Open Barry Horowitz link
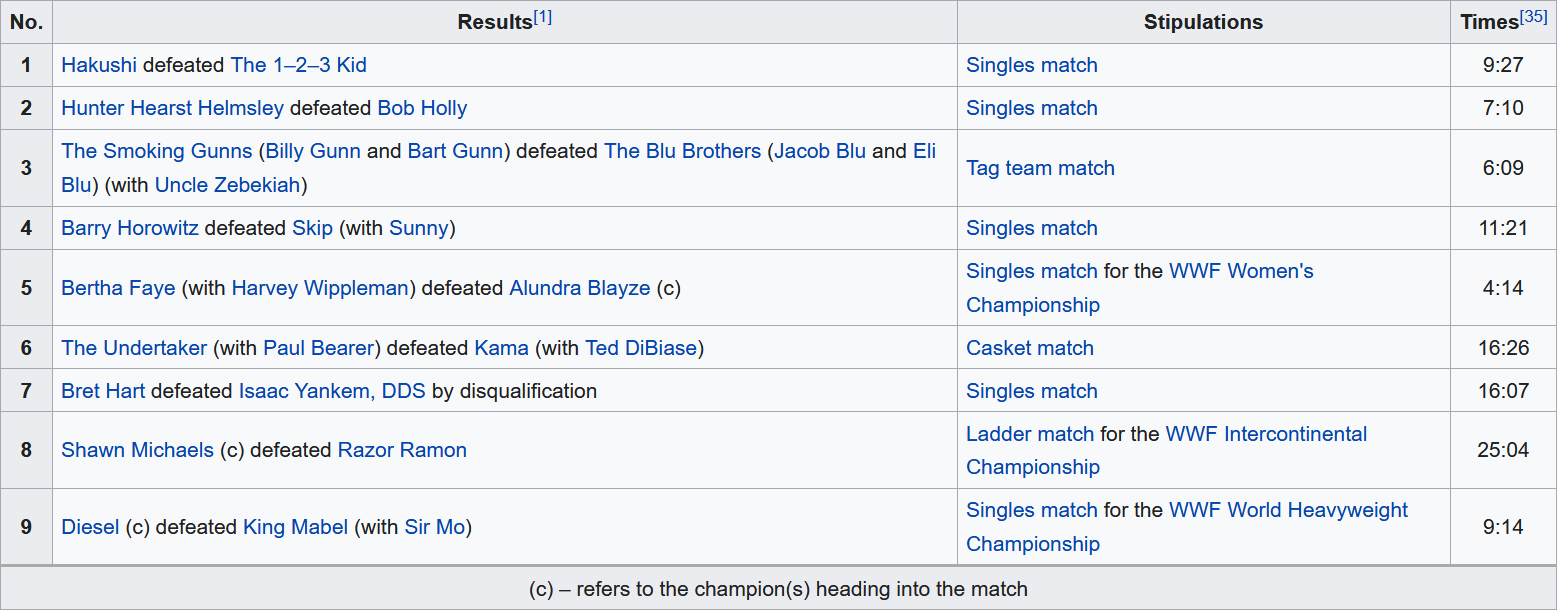This screenshot has width=1557, height=610. pyautogui.click(x=130, y=228)
